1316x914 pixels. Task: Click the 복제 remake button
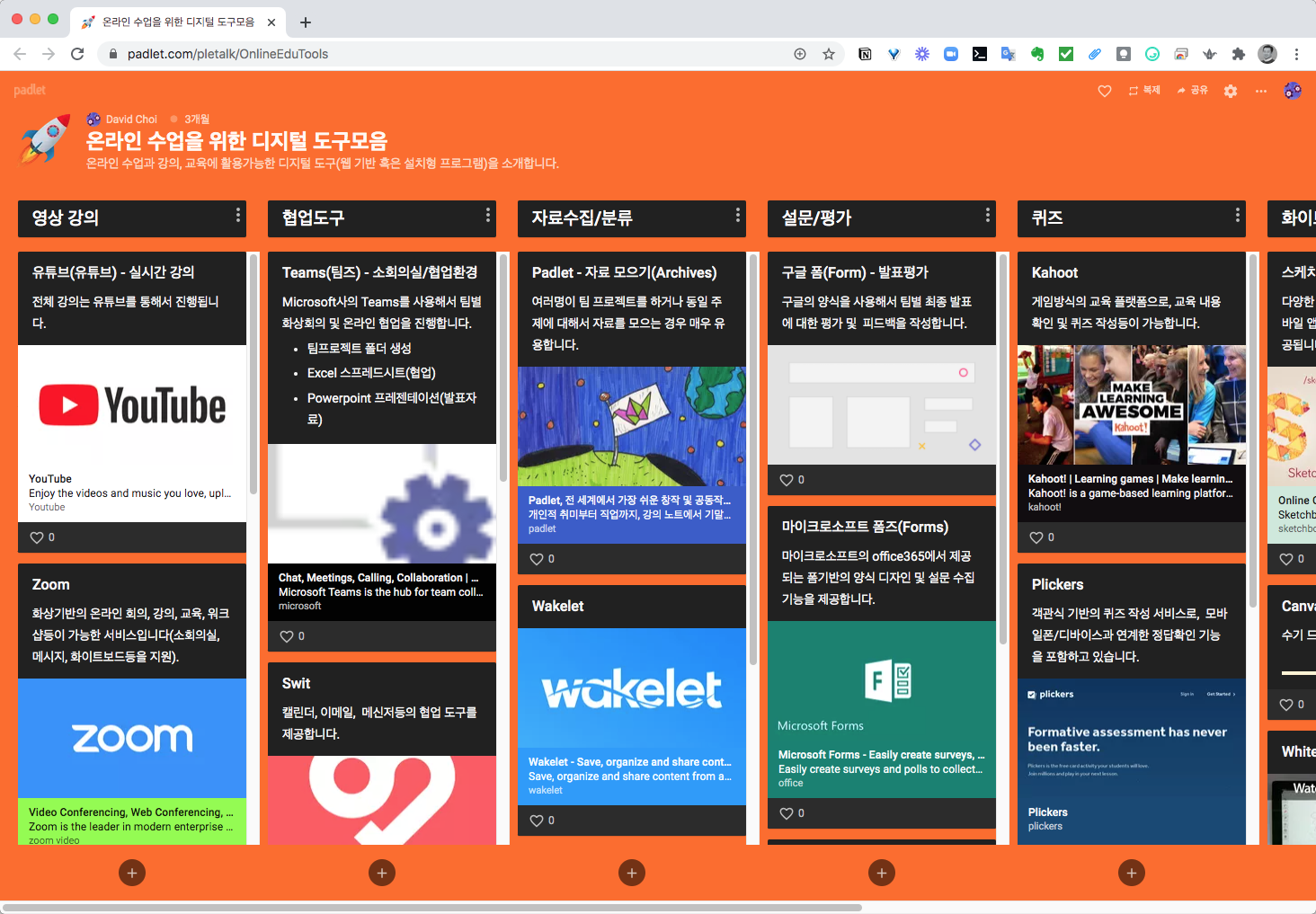[x=1144, y=91]
